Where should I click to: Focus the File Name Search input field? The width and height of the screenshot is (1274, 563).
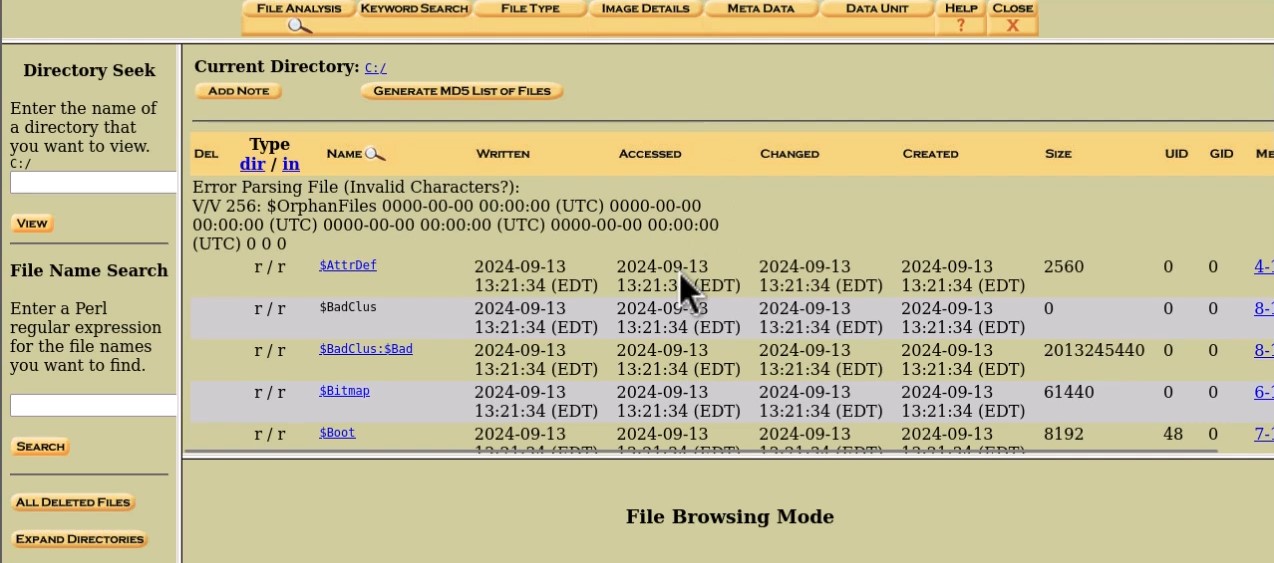(x=93, y=405)
